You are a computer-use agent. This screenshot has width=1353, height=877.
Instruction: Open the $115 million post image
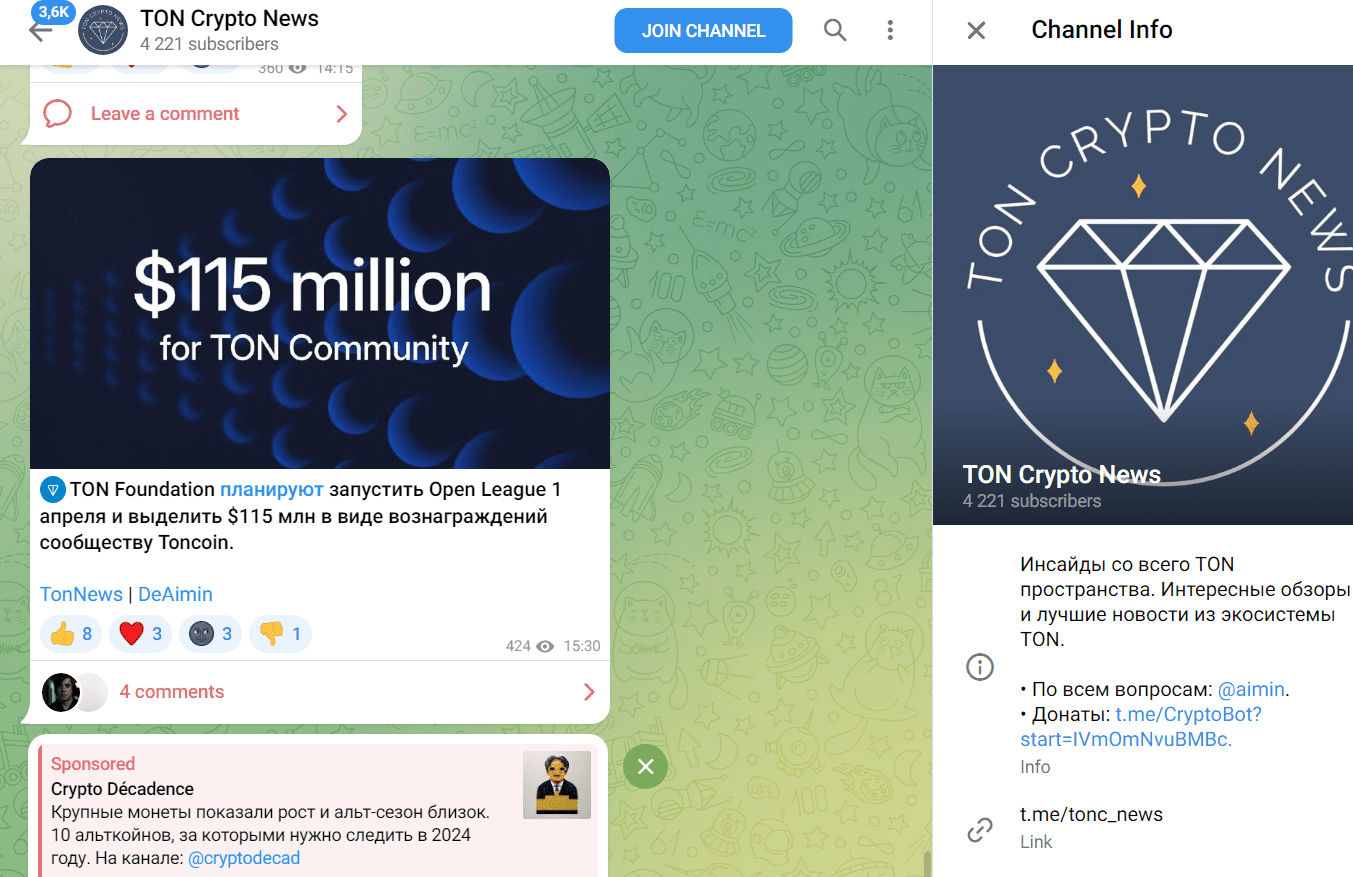click(320, 313)
